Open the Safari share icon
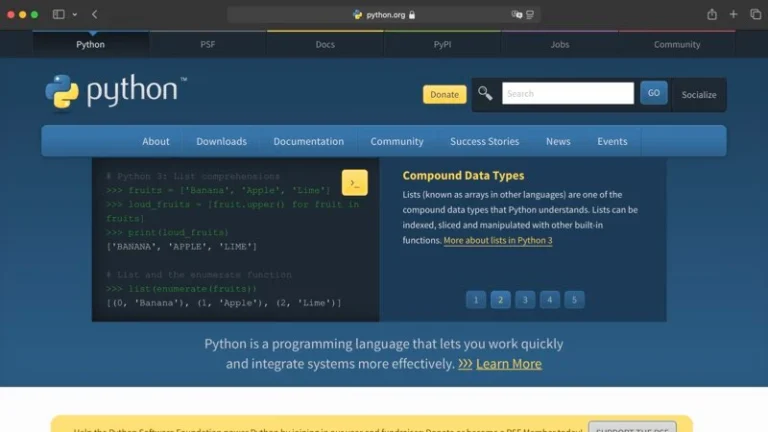Viewport: 768px width, 432px height. [712, 14]
